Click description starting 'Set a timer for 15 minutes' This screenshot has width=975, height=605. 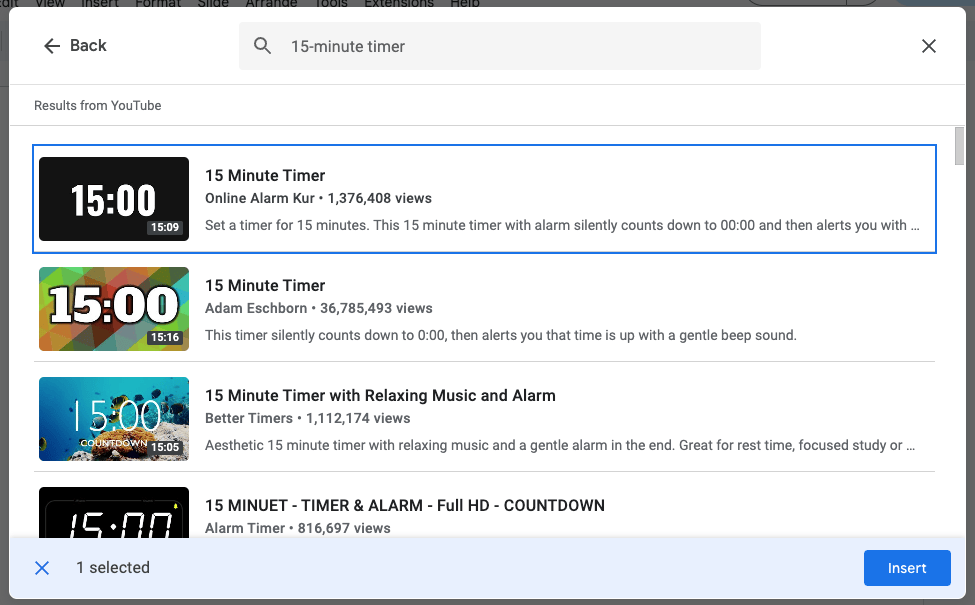562,225
